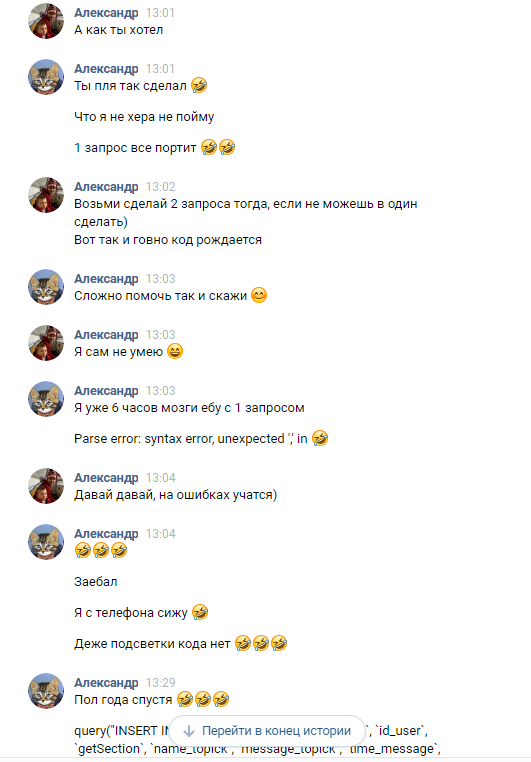The image size is (531, 762).
Task: Click the 13:03 timestamp beside «Сложно помочь»
Action: [x=160, y=278]
